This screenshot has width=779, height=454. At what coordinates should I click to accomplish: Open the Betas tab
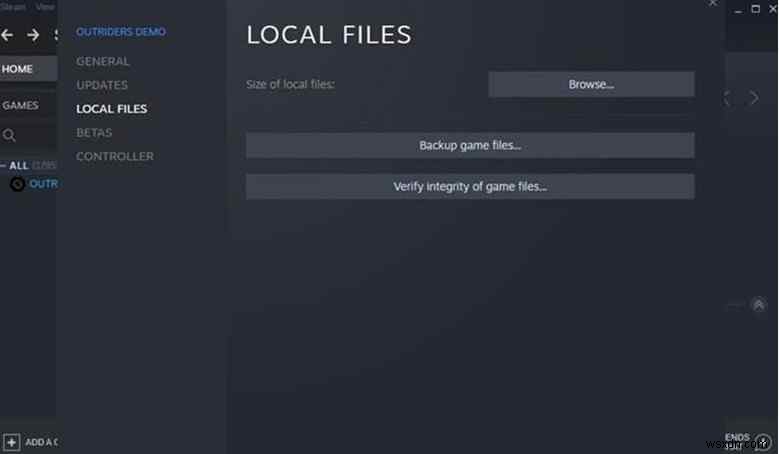pyautogui.click(x=94, y=133)
